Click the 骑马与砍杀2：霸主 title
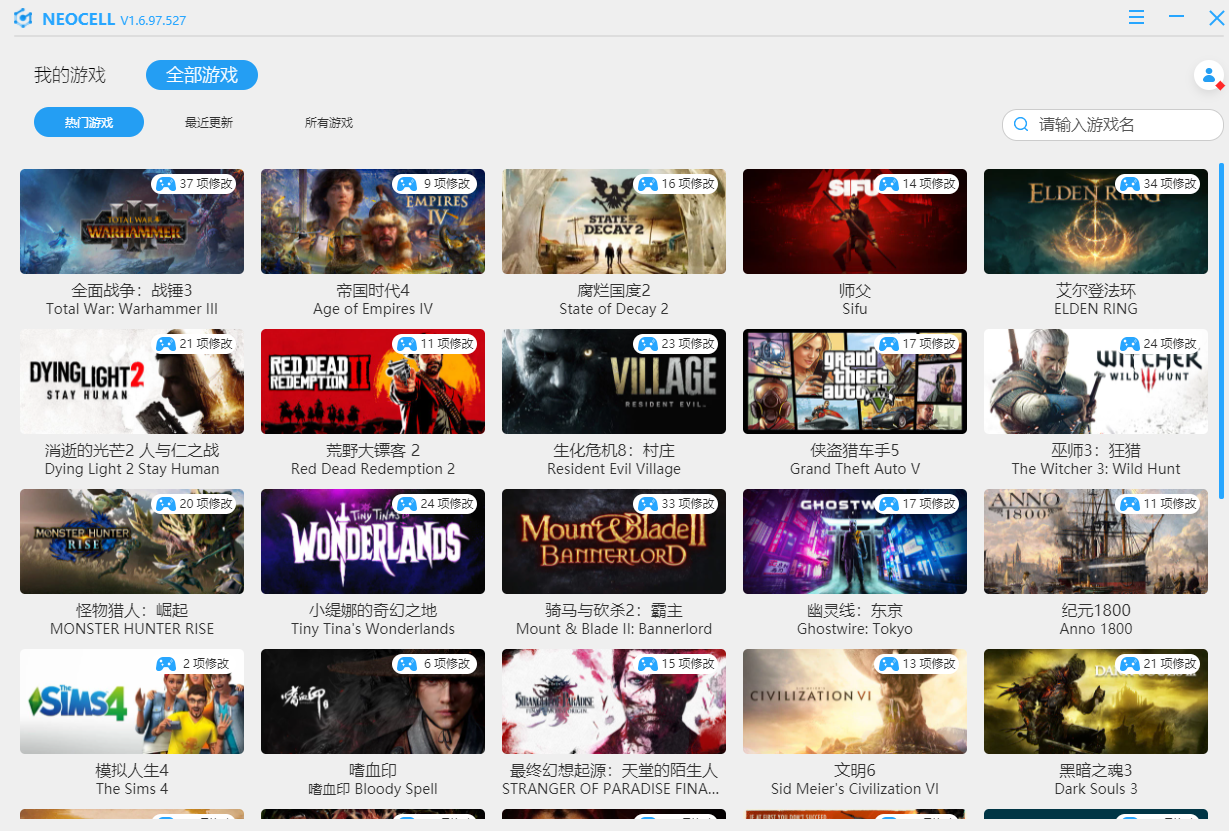The image size is (1229, 831). (614, 611)
